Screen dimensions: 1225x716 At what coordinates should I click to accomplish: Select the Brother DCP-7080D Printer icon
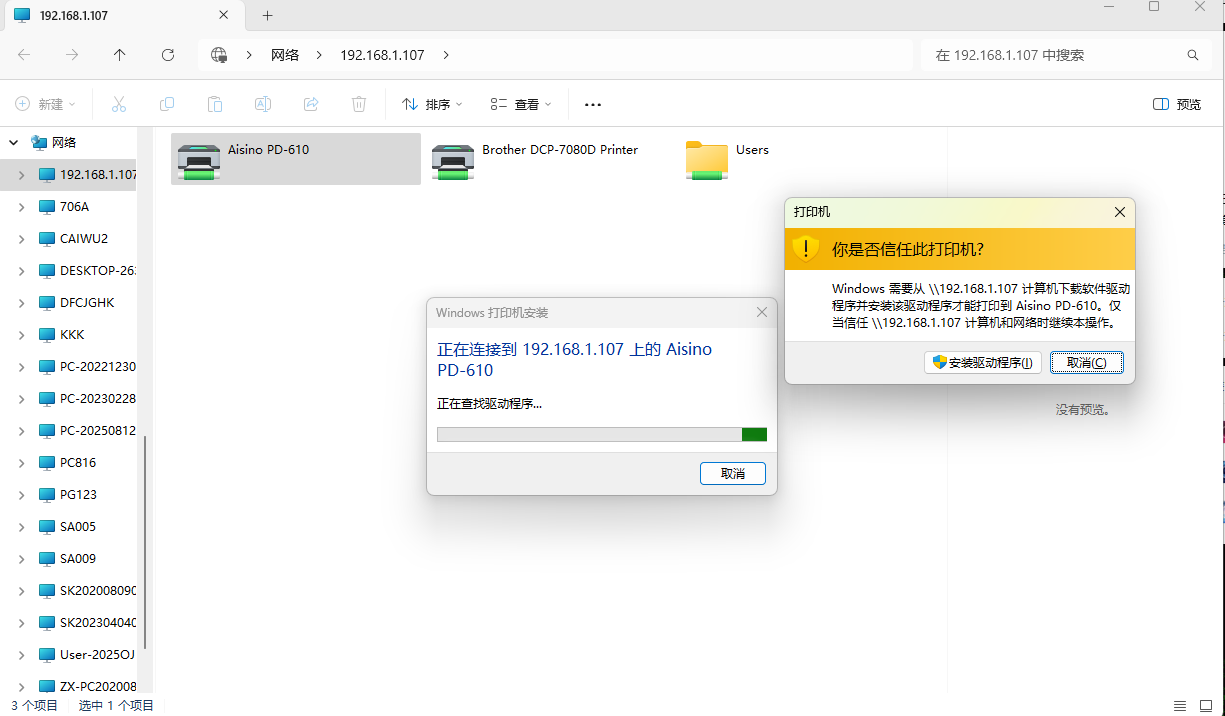453,160
